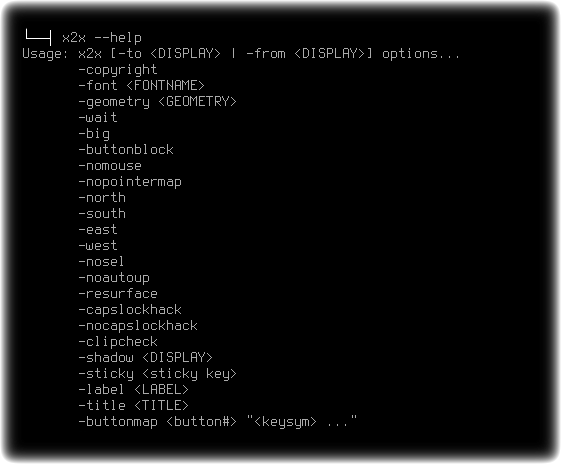Click the -nocapslockhack option text
Screen dimensions: 561x464
[x=138, y=326]
